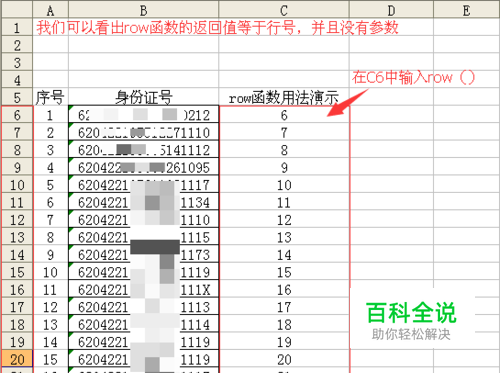Click 序号 cell with value 11 in row 16
500x373 pixels.
coord(50,289)
